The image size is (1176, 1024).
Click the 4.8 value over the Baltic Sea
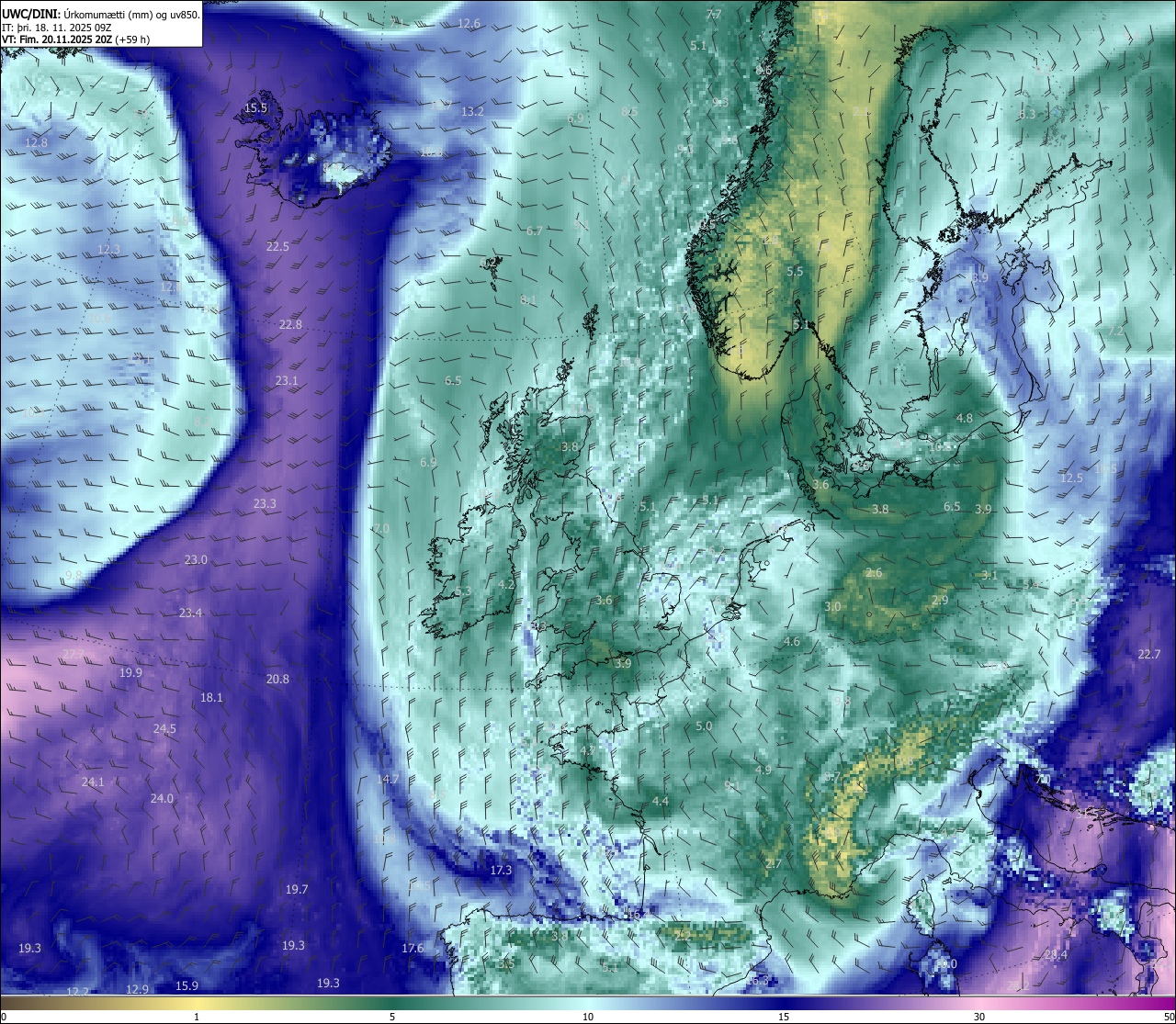point(964,418)
